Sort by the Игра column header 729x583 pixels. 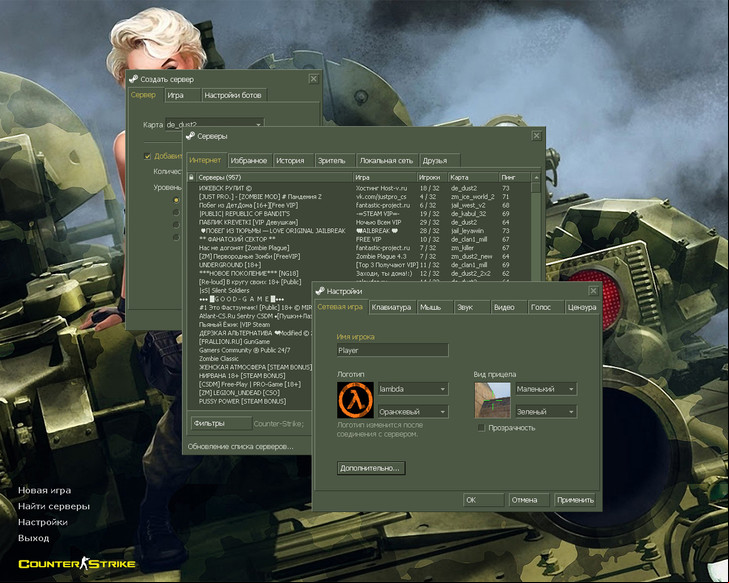(384, 177)
